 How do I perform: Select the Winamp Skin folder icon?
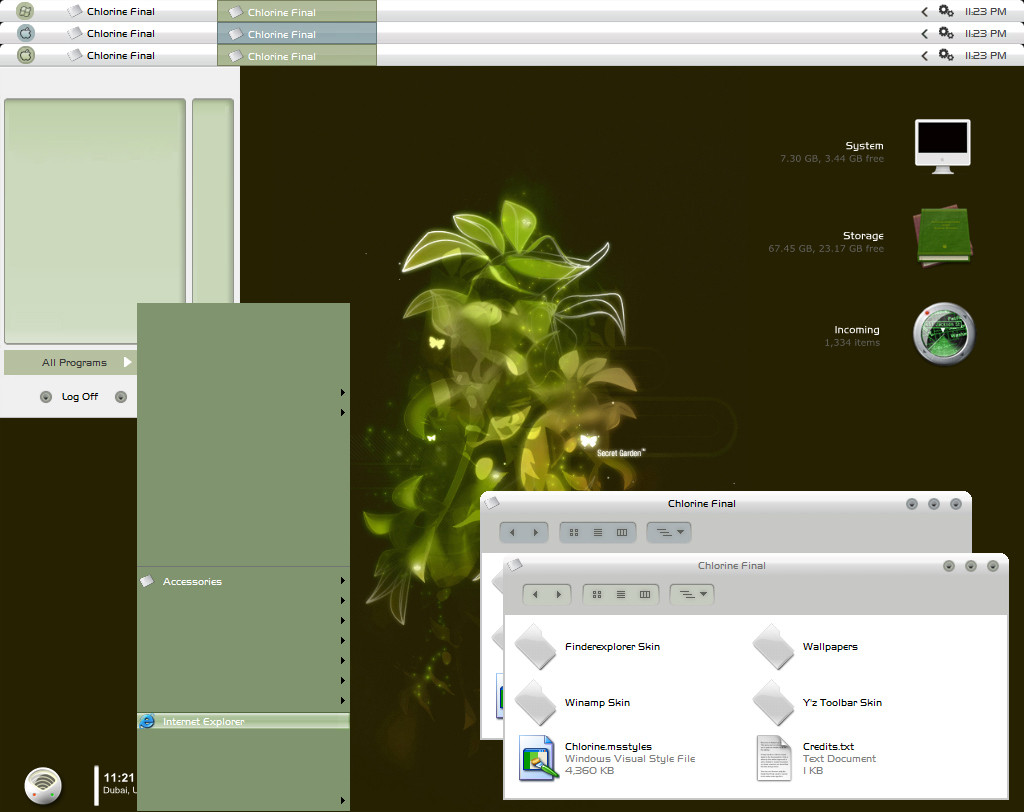pos(536,703)
